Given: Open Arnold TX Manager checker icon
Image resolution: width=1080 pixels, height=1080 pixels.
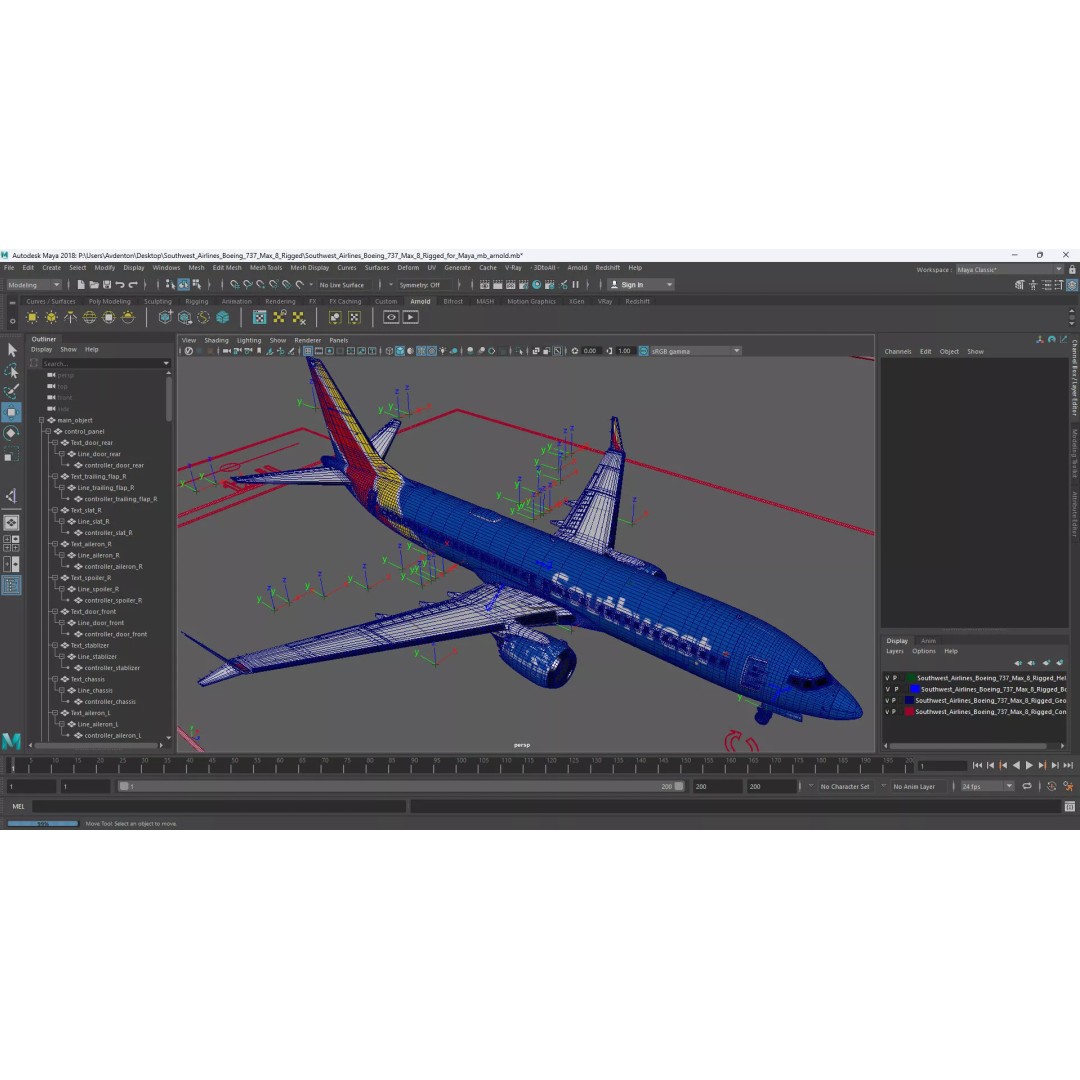Looking at the screenshot, I should pos(260,318).
